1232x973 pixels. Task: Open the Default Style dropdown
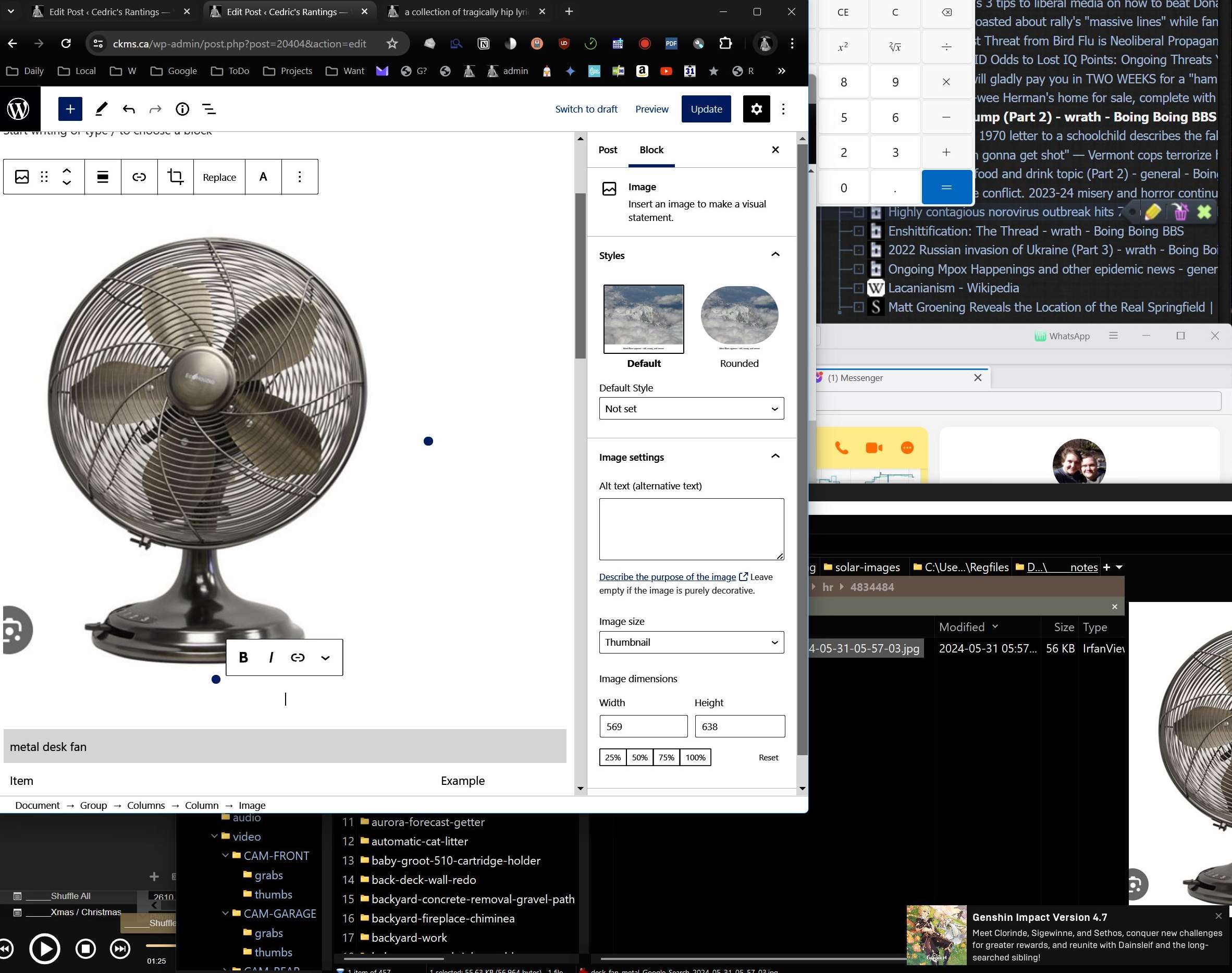[691, 409]
